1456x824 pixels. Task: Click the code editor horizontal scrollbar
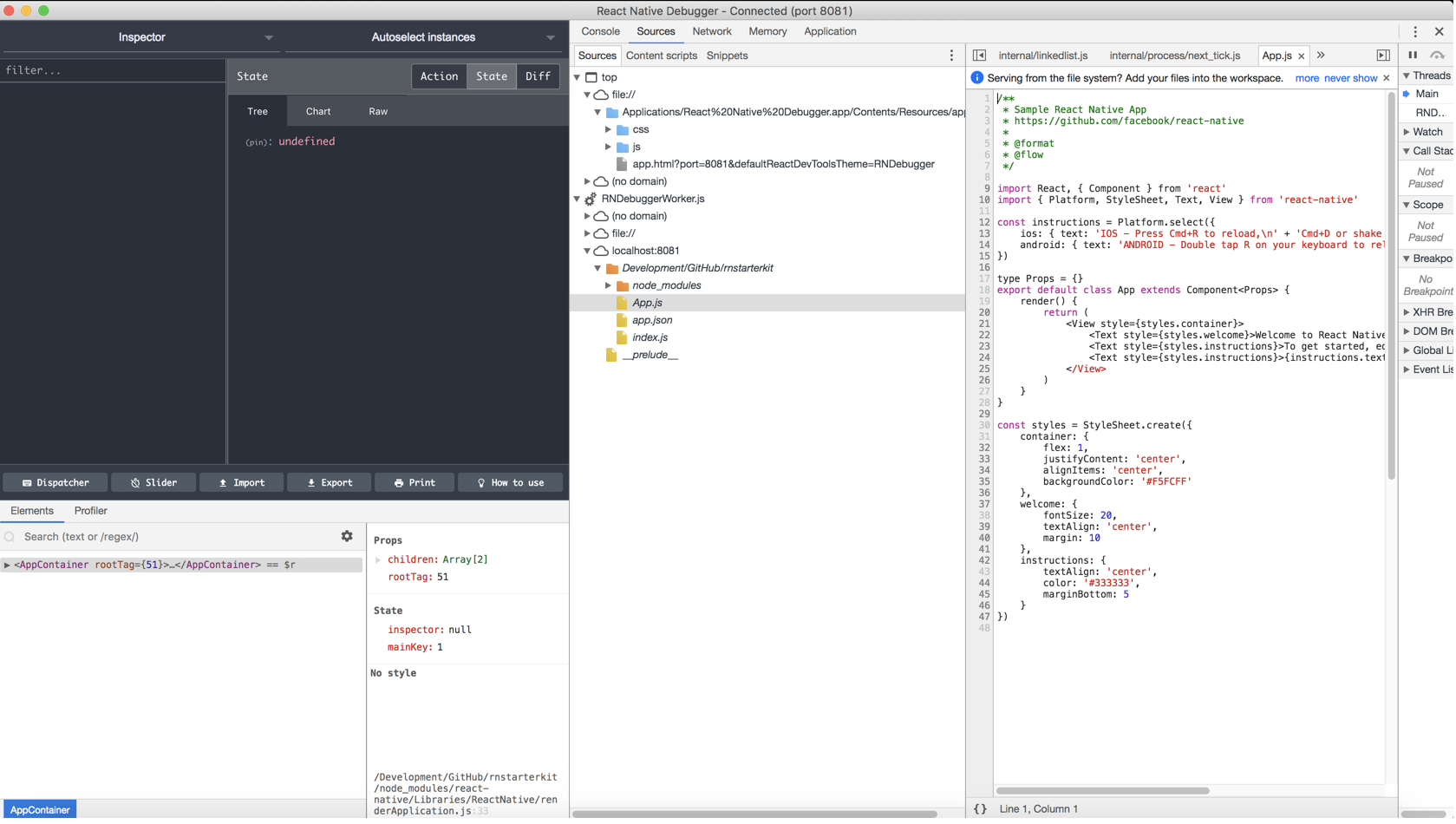click(x=1102, y=790)
